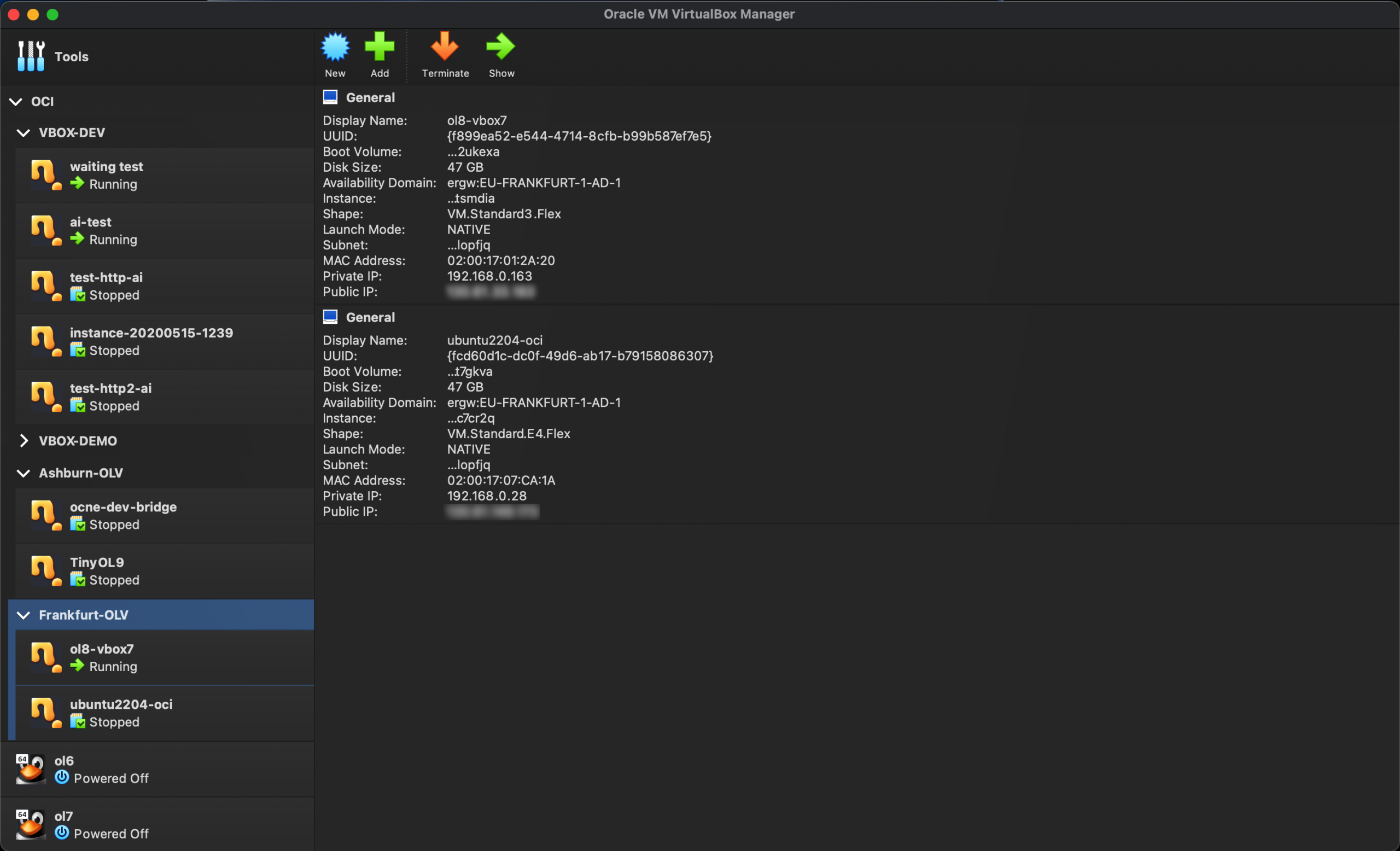Screen dimensions: 1400x851
Task: Click the Tools icon in the sidebar
Action: [x=30, y=55]
